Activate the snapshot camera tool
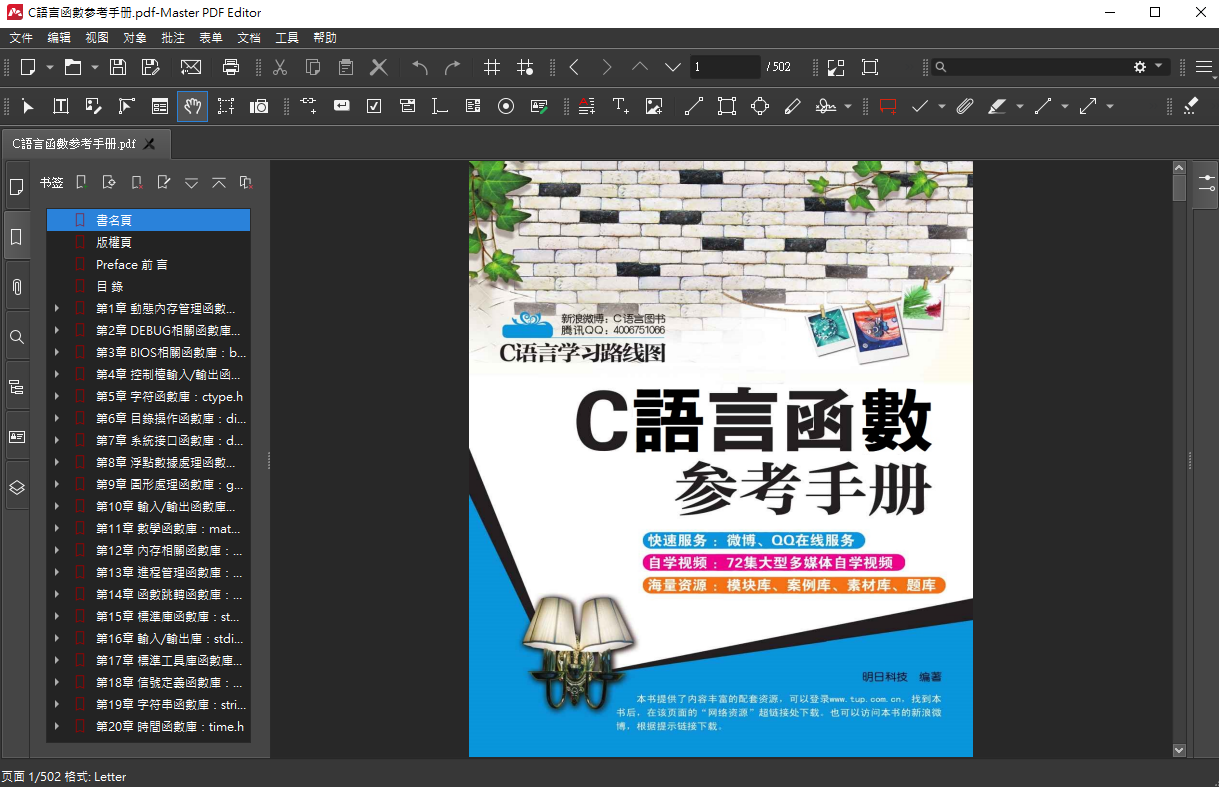 click(259, 106)
